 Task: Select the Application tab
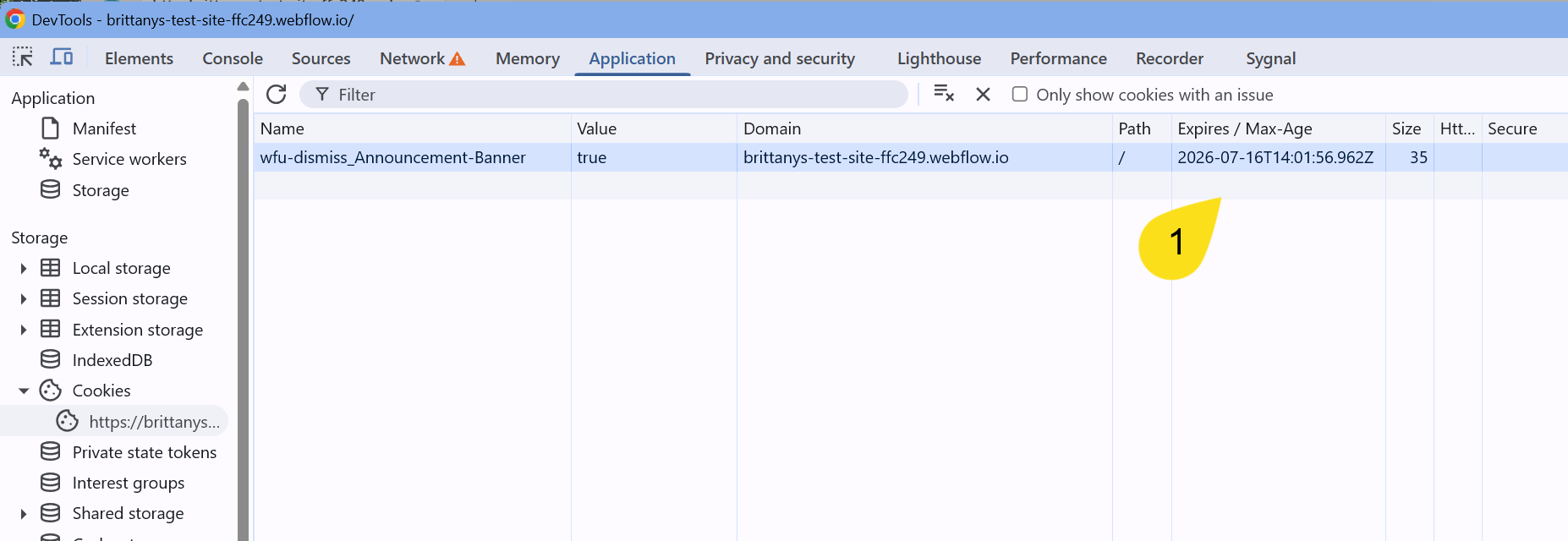633,58
